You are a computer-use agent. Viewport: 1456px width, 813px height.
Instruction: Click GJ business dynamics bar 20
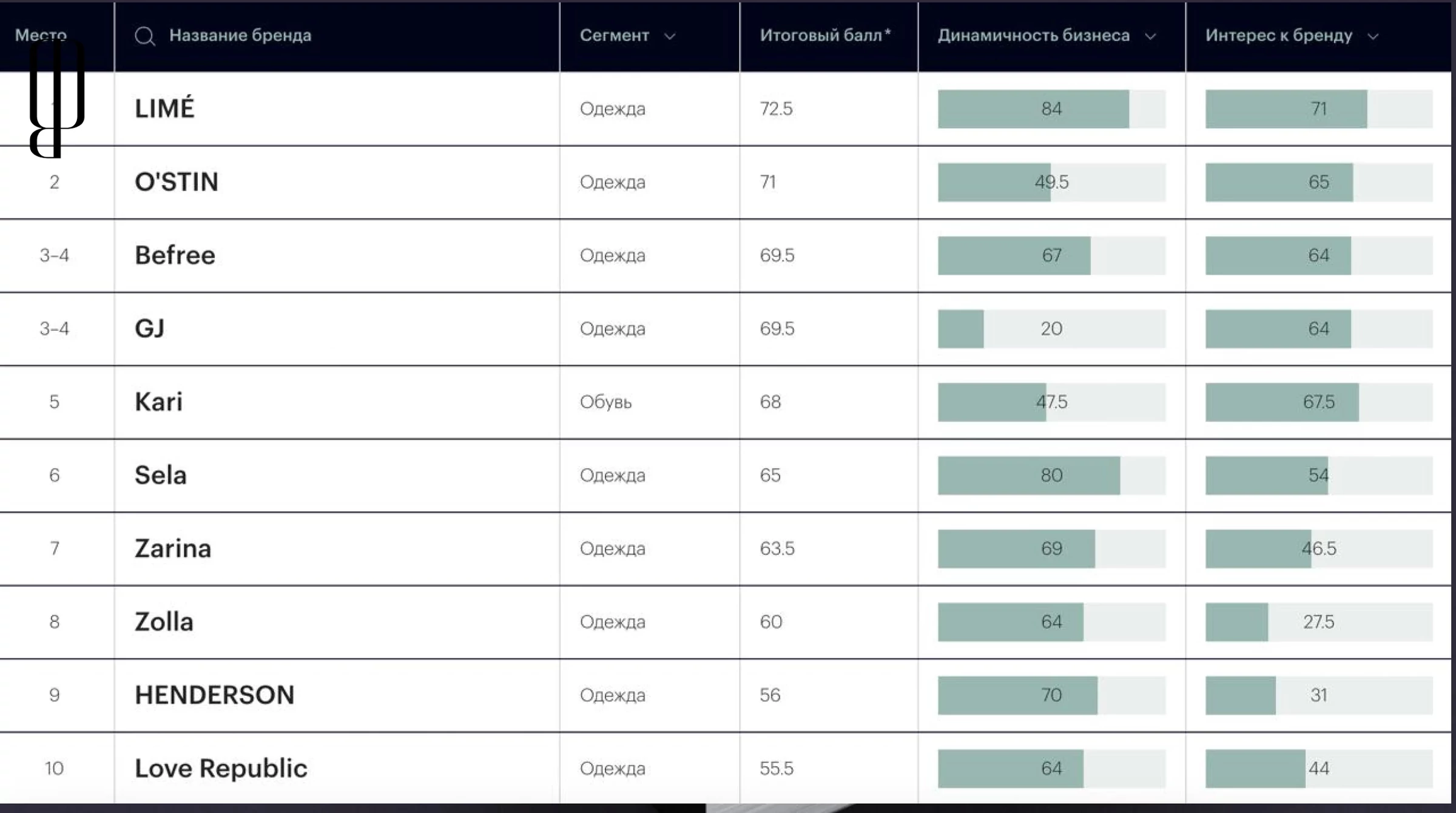pyautogui.click(x=1051, y=329)
